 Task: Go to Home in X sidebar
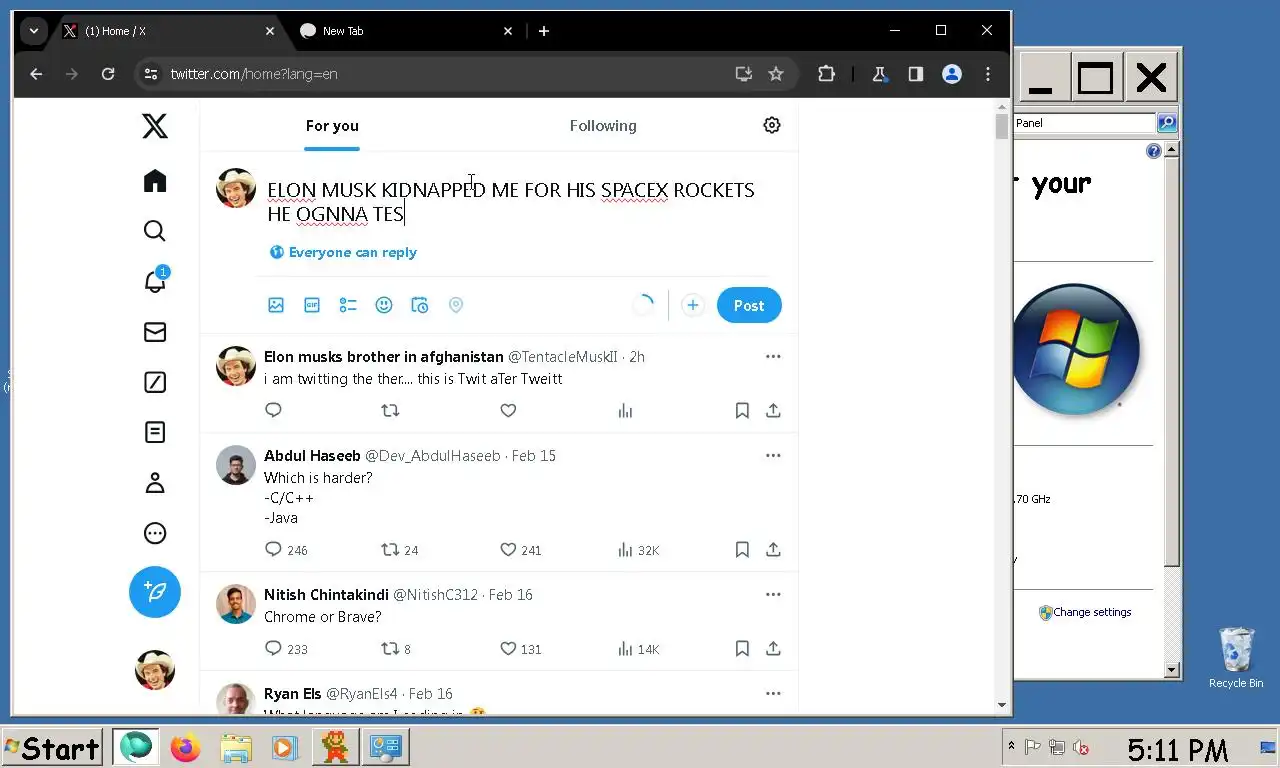[155, 181]
